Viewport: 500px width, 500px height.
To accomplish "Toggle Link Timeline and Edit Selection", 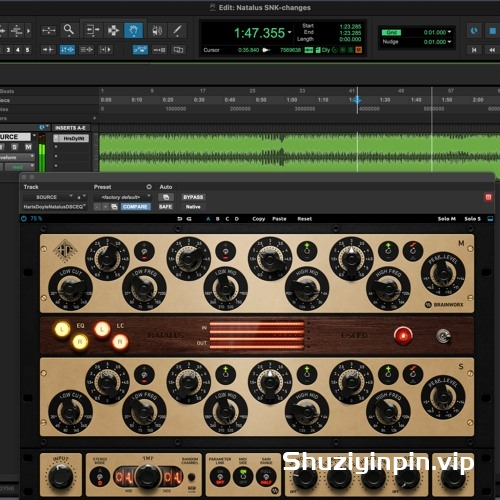I will [67, 50].
